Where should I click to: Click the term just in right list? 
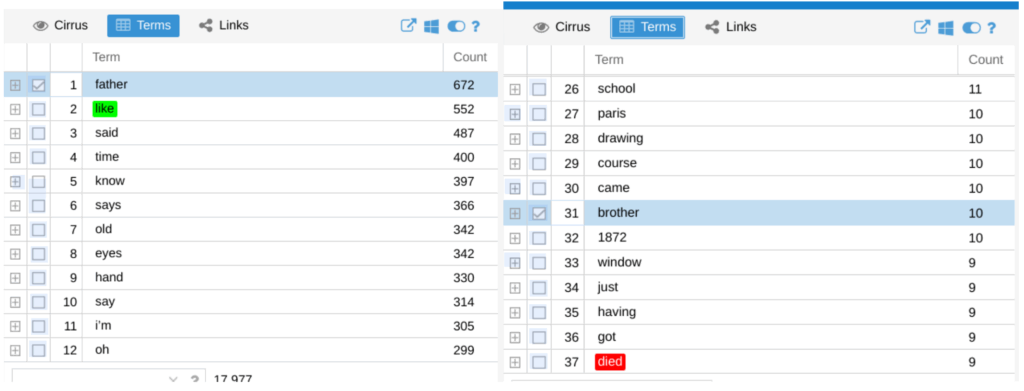pyautogui.click(x=607, y=287)
